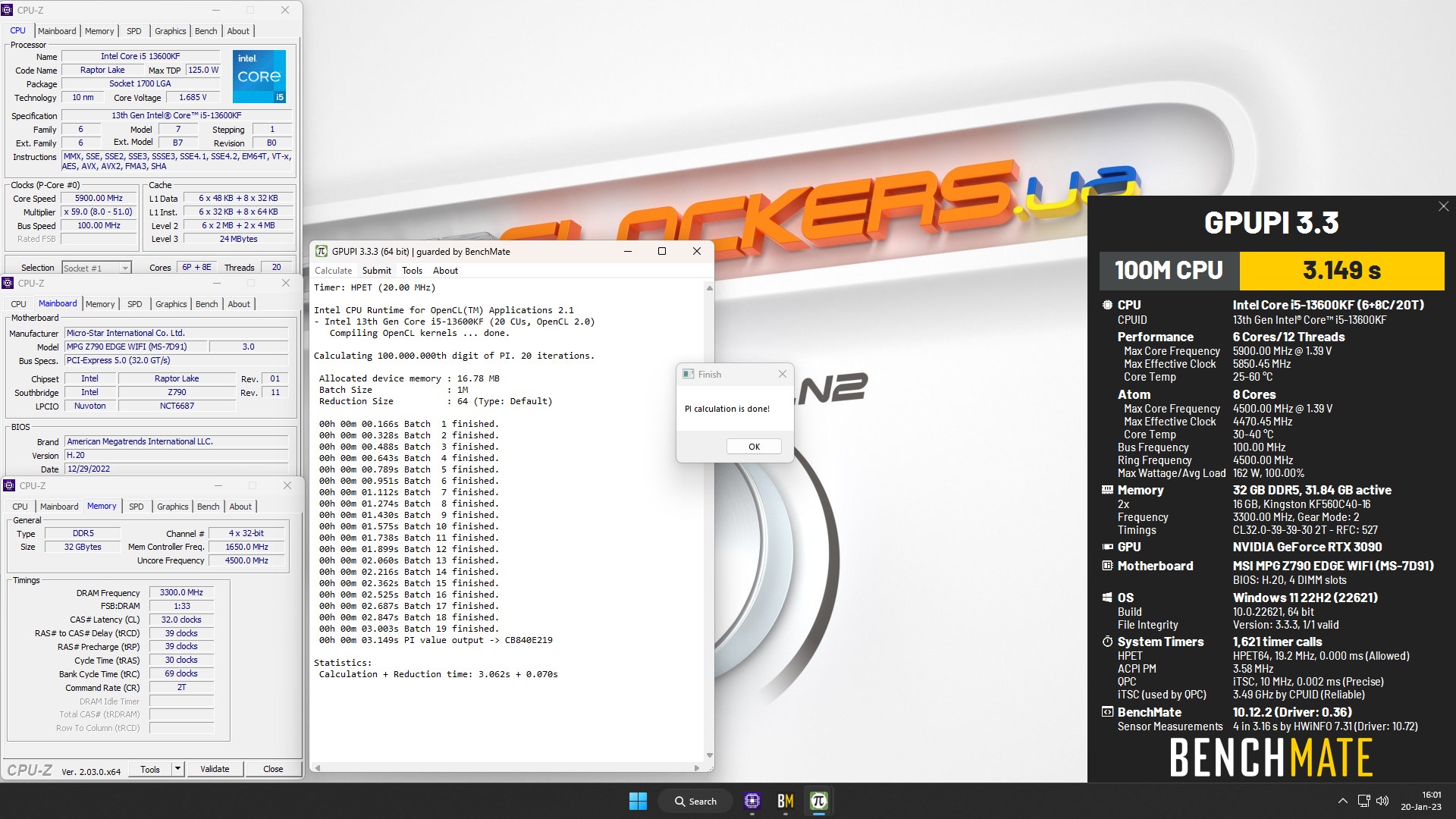Open CPU-Z from the taskbar icon
Screen dimensions: 1456x819
tap(752, 801)
